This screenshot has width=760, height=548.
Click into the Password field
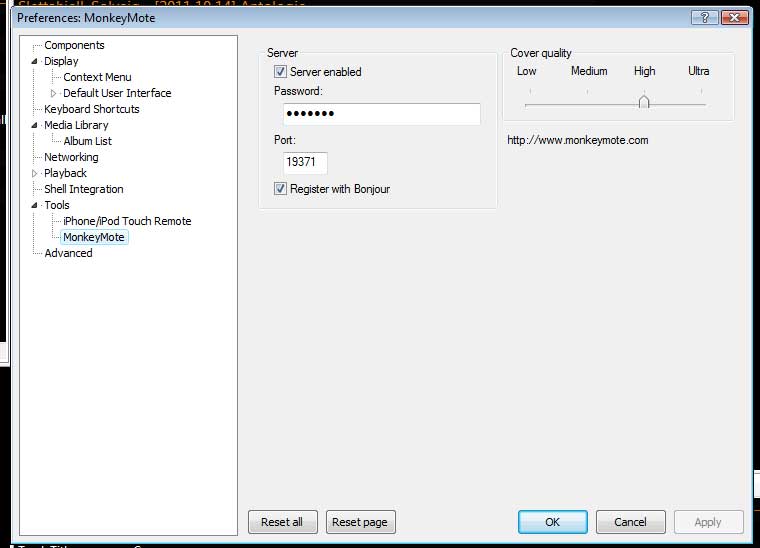[381, 114]
